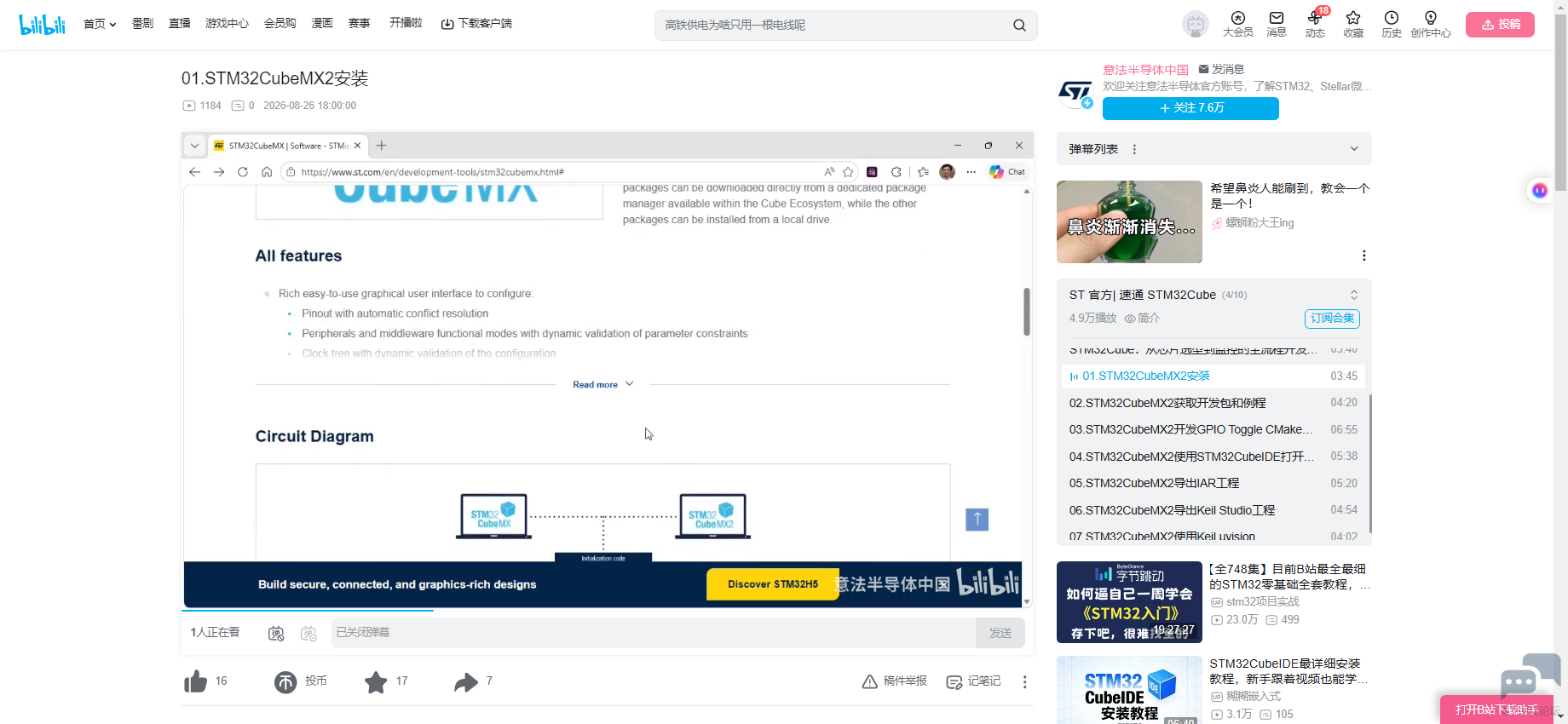Send a message via 发消息
1568x724 pixels.
point(1221,69)
